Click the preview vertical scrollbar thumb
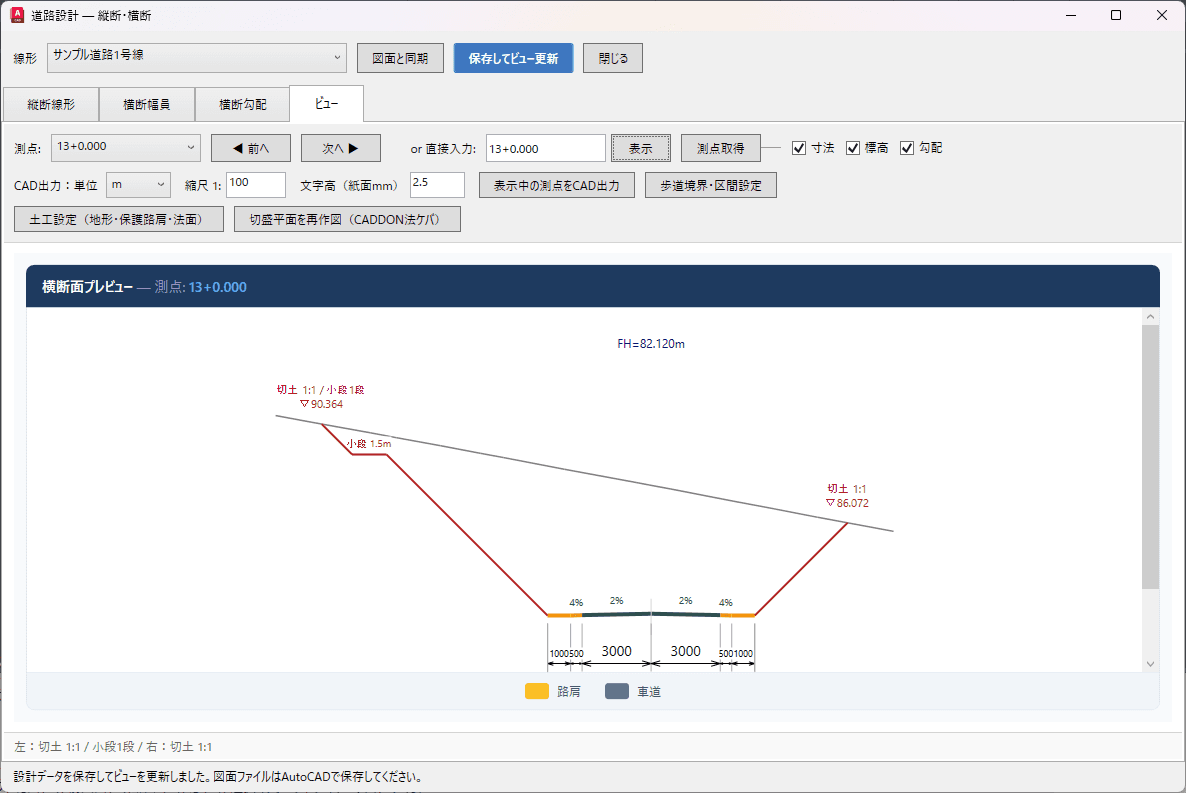Viewport: 1186px width, 793px height. pyautogui.click(x=1150, y=456)
